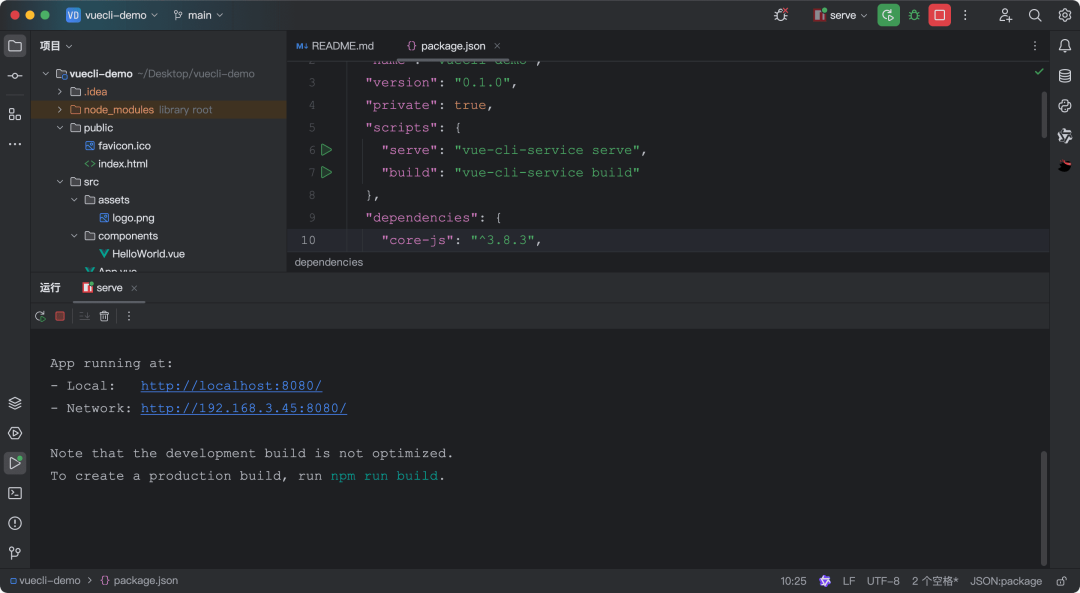This screenshot has width=1080, height=593.
Task: Go to line via 10:25 indicator
Action: pyautogui.click(x=793, y=581)
